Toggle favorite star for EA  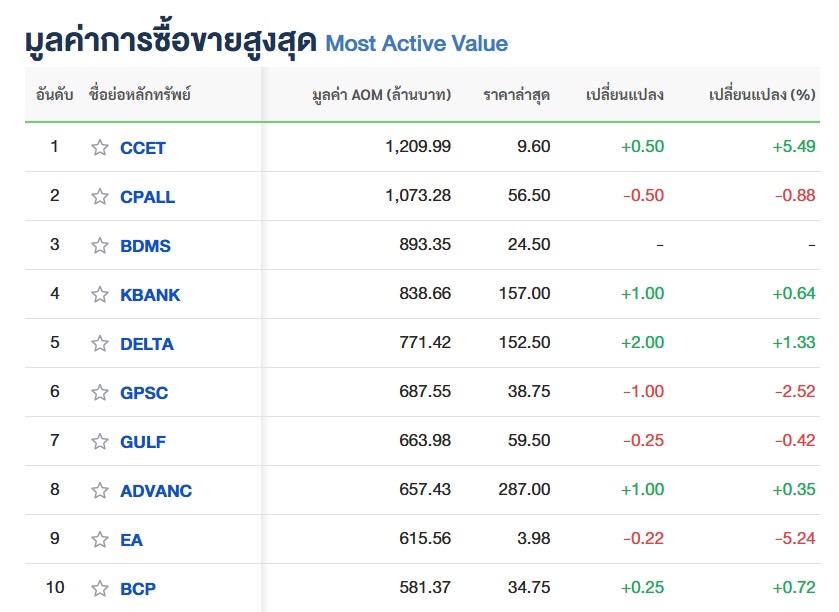(x=100, y=539)
